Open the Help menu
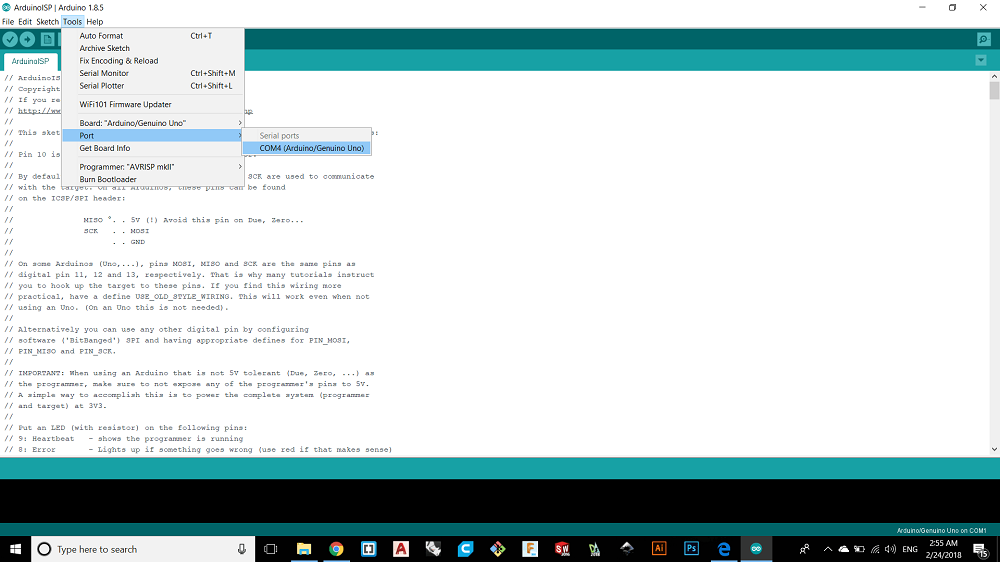Viewport: 1000px width, 562px height. [94, 22]
